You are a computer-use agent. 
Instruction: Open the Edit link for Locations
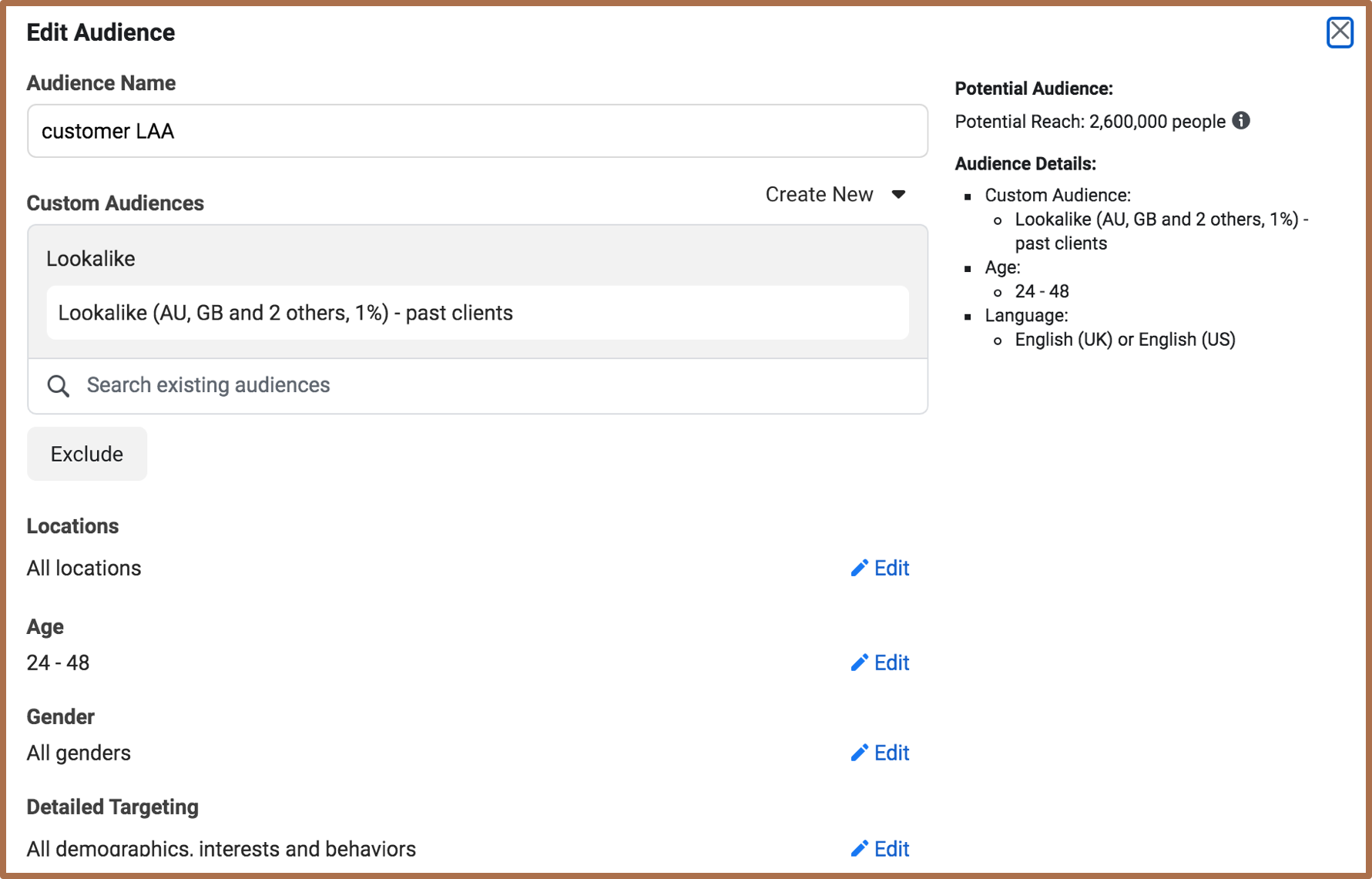click(891, 569)
